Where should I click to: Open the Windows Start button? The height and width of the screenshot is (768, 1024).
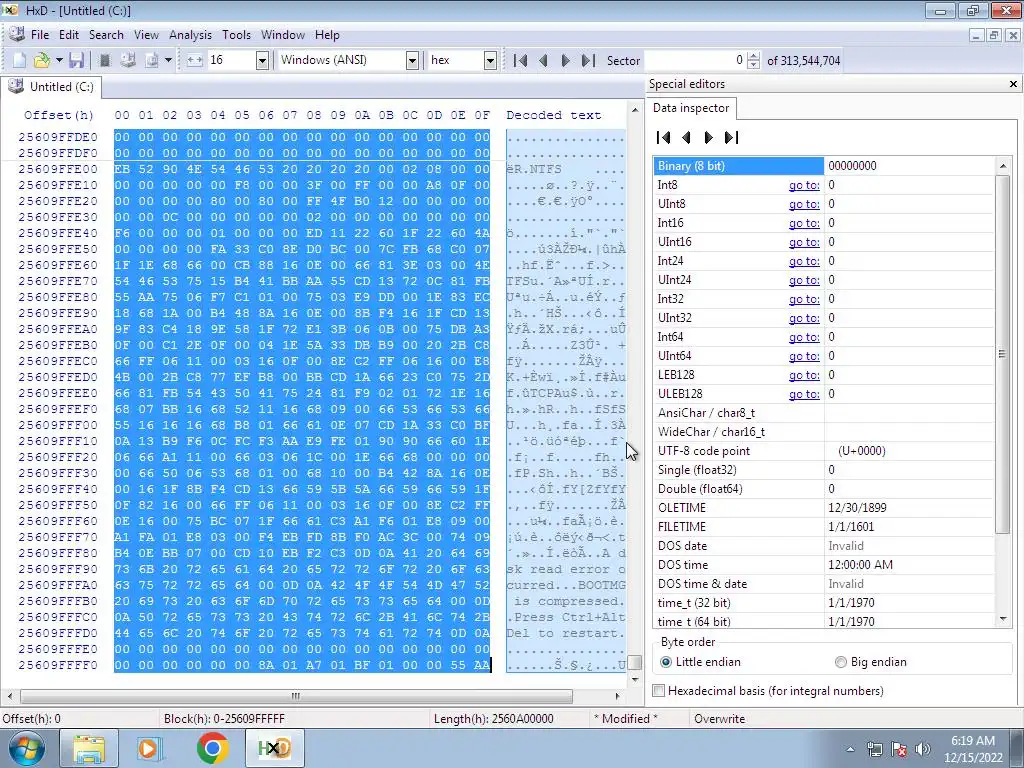(x=26, y=748)
